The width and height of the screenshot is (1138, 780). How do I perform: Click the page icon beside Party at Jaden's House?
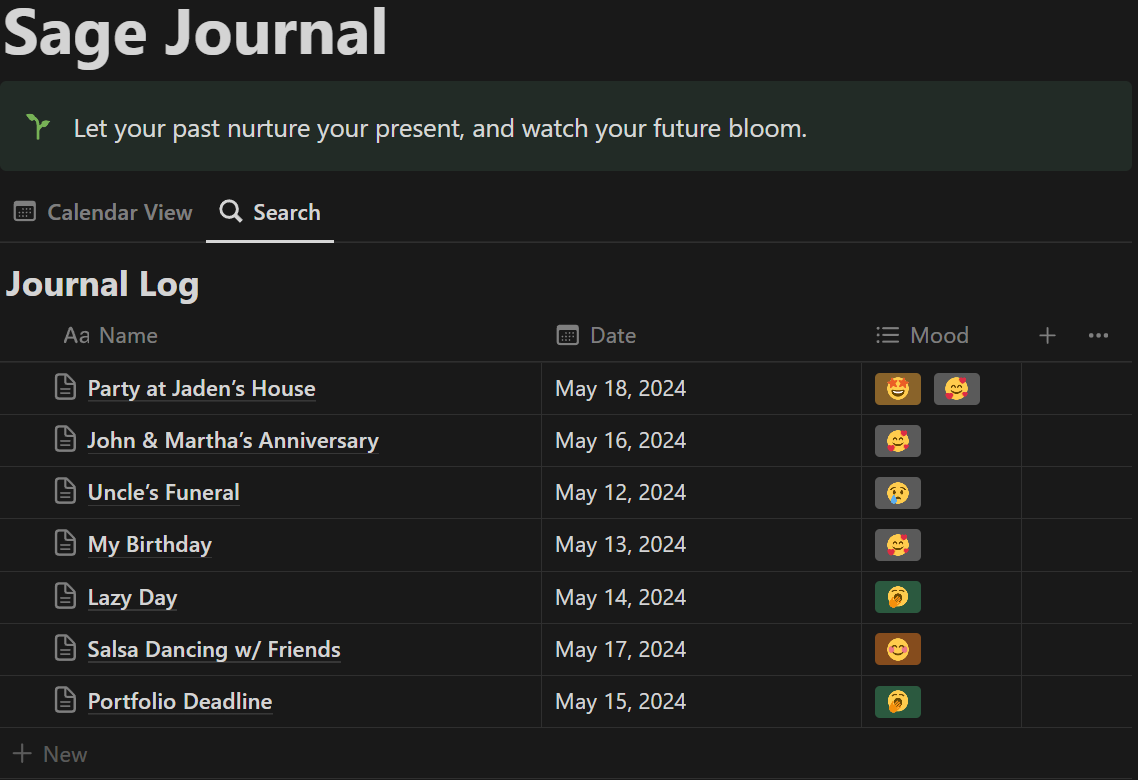[x=65, y=387]
